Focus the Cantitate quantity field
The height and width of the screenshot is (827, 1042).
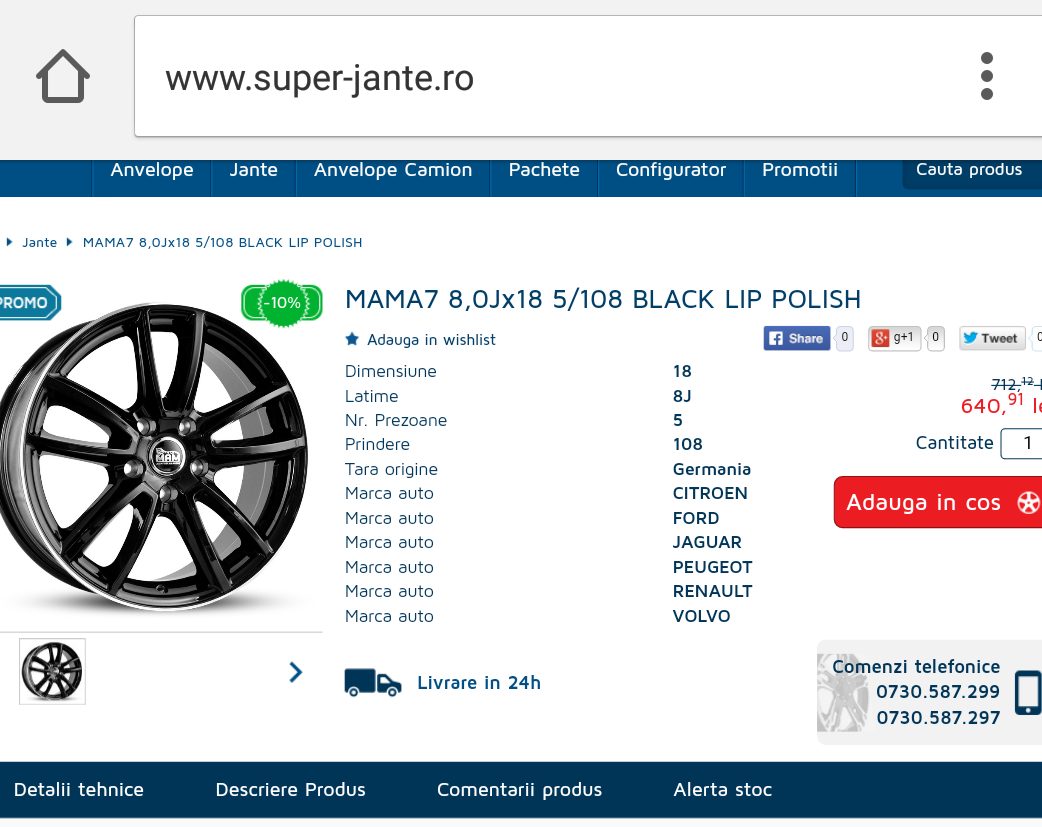pos(1021,443)
